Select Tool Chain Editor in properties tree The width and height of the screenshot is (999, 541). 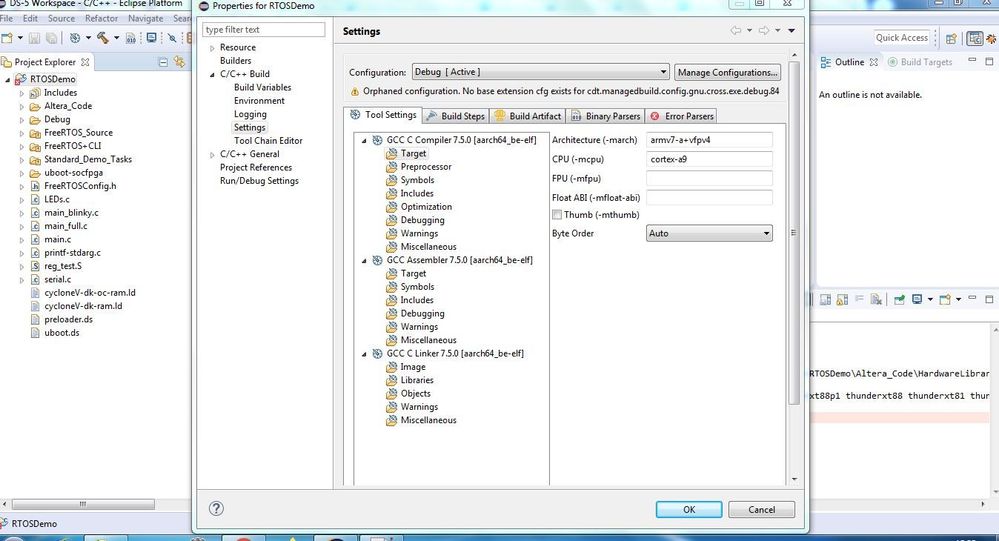pyautogui.click(x=268, y=141)
